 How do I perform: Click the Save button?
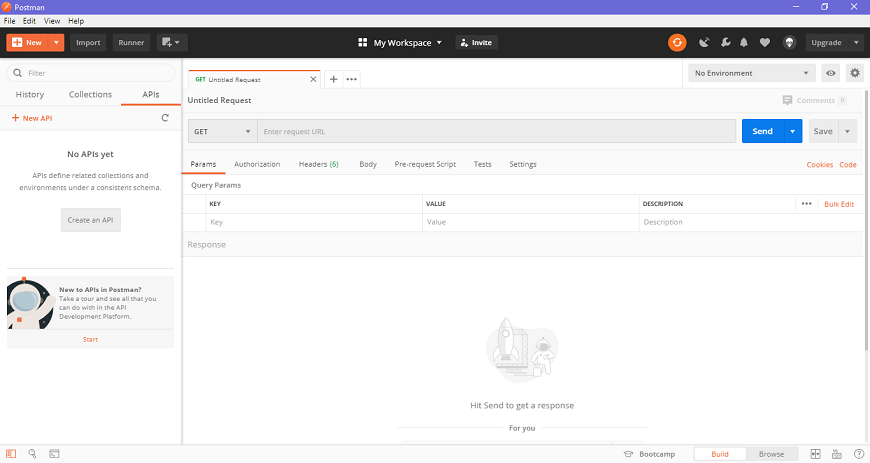pyautogui.click(x=823, y=132)
